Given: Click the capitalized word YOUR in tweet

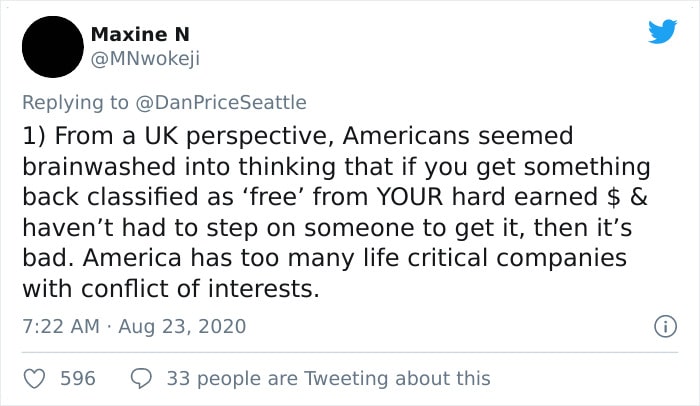Looking at the screenshot, I should (410, 197).
